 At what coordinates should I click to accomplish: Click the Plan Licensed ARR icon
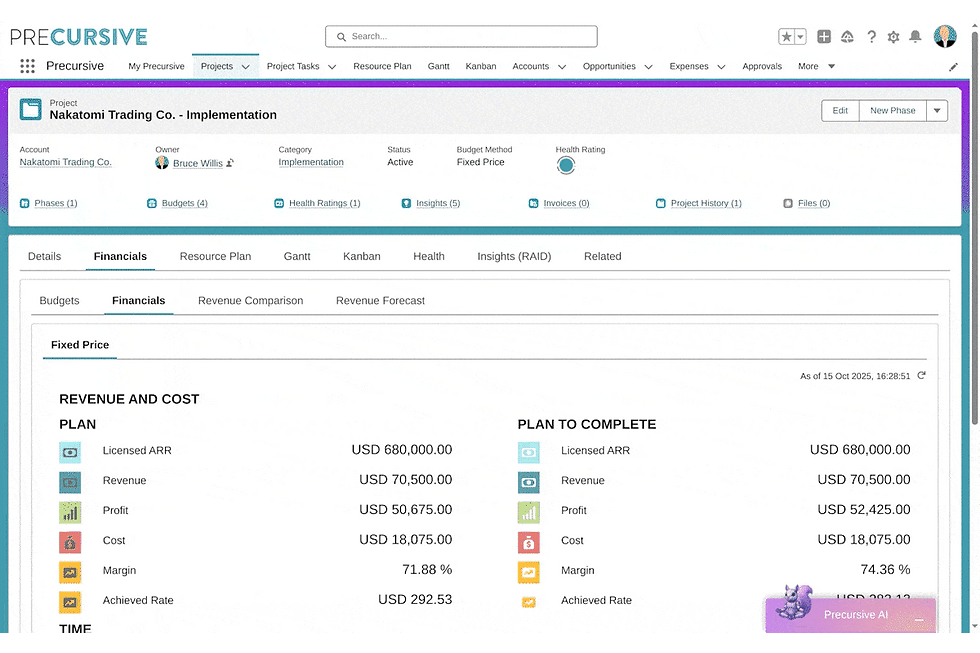tap(70, 452)
